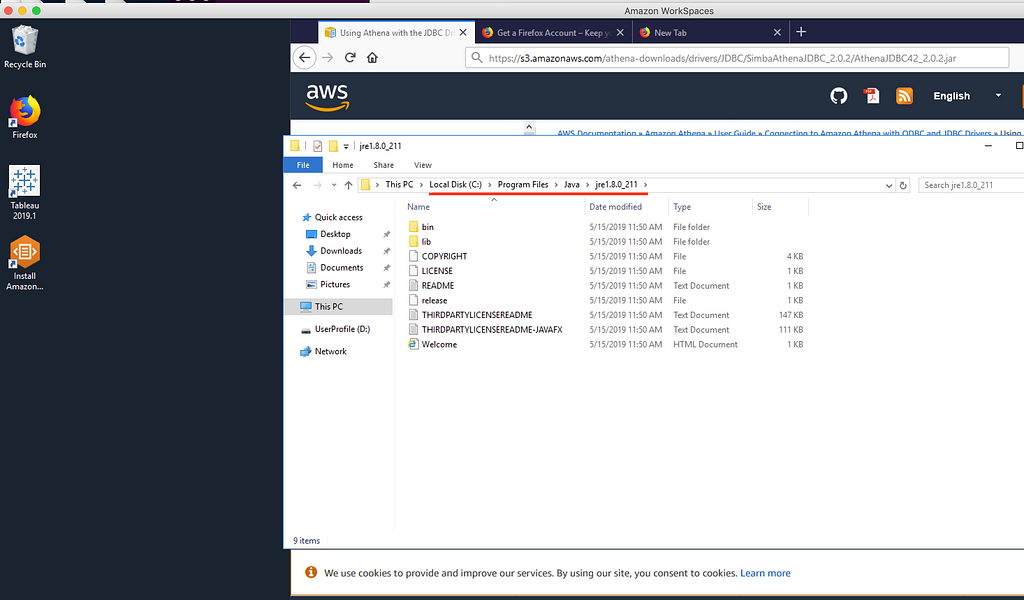Viewport: 1024px width, 600px height.
Task: Click This PC in the breadcrumb path
Action: click(399, 185)
